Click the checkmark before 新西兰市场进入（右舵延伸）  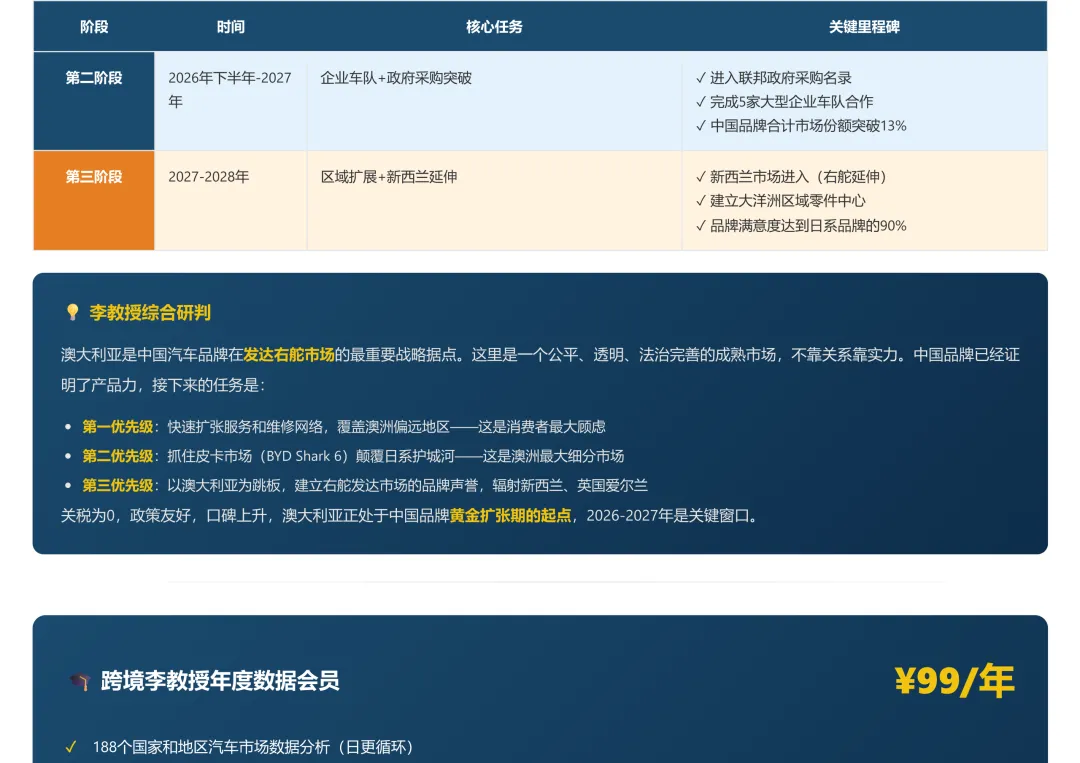point(698,176)
